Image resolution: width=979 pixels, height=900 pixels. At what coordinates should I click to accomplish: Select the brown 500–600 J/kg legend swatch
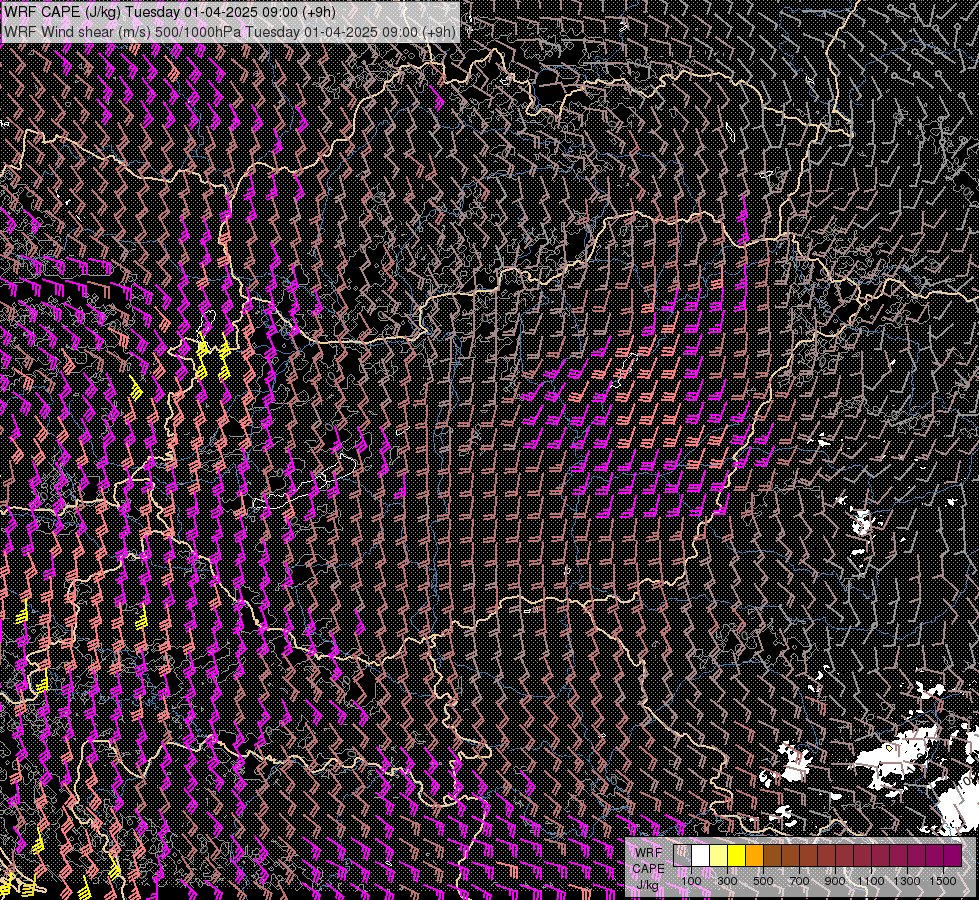[772, 856]
